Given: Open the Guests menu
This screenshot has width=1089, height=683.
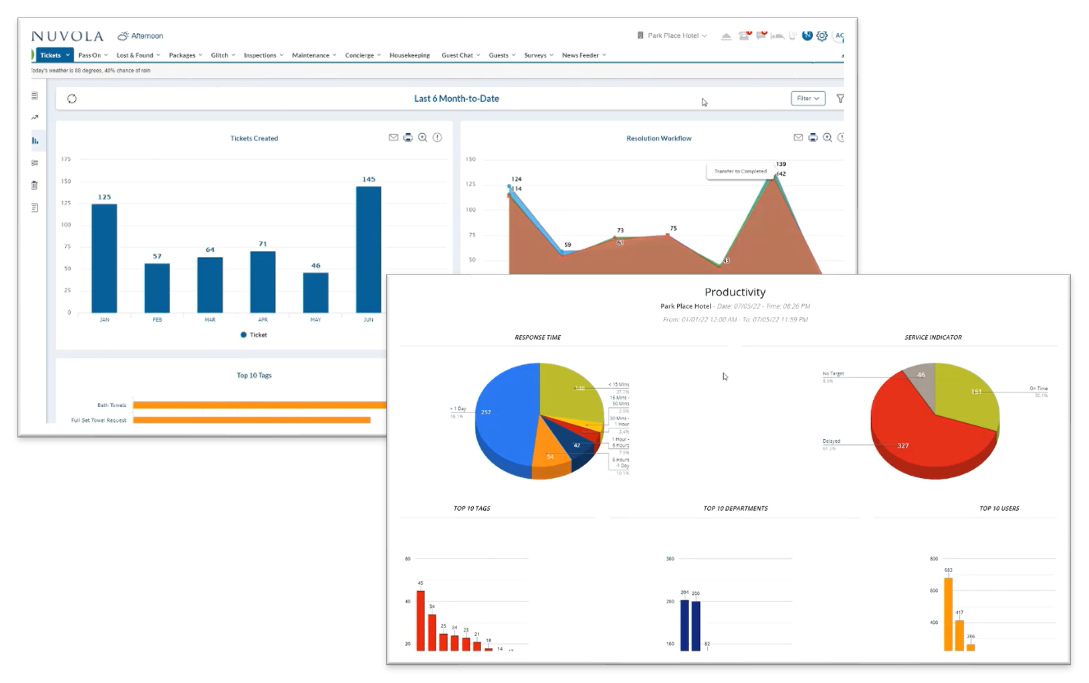Looking at the screenshot, I should point(501,55).
